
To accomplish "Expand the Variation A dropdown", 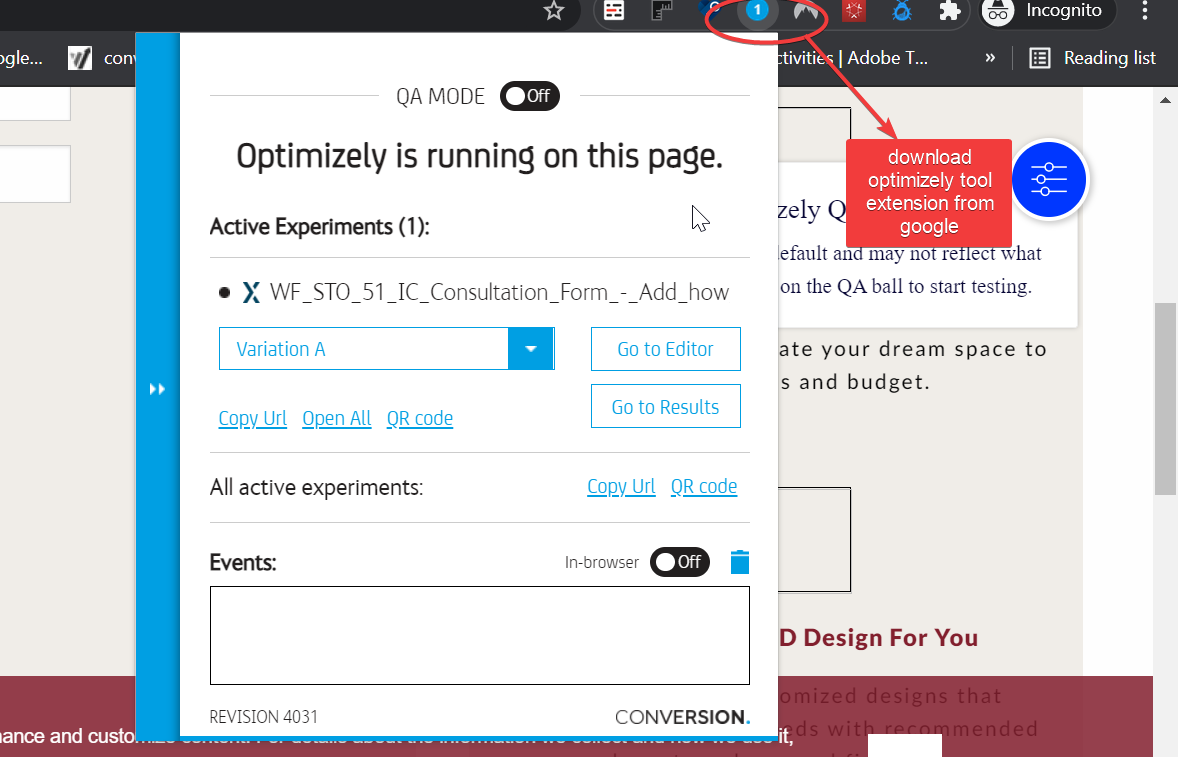I will pyautogui.click(x=531, y=349).
